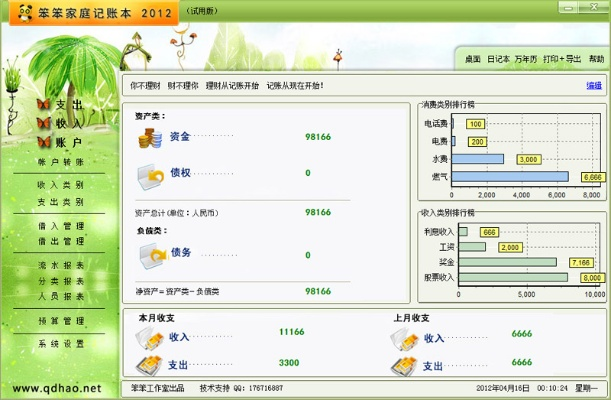Open 系统设置 from sidebar

pos(61,344)
